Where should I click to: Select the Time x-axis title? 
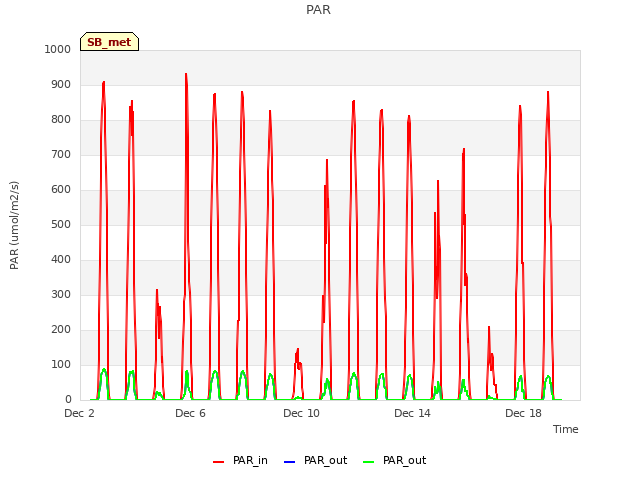566,429
